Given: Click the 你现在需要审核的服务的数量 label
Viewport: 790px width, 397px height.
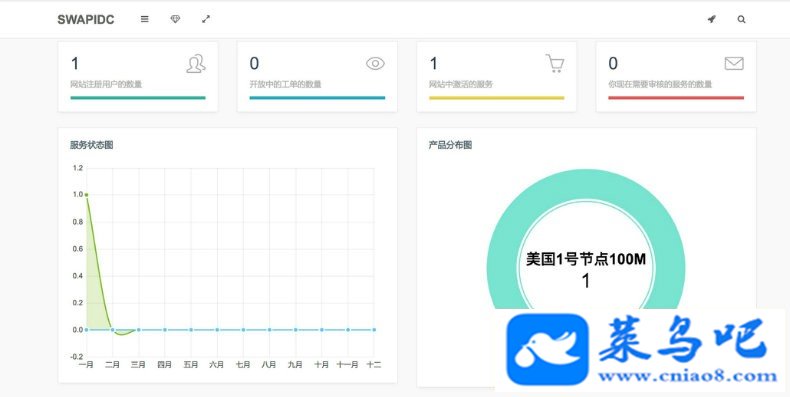Looking at the screenshot, I should (x=660, y=84).
